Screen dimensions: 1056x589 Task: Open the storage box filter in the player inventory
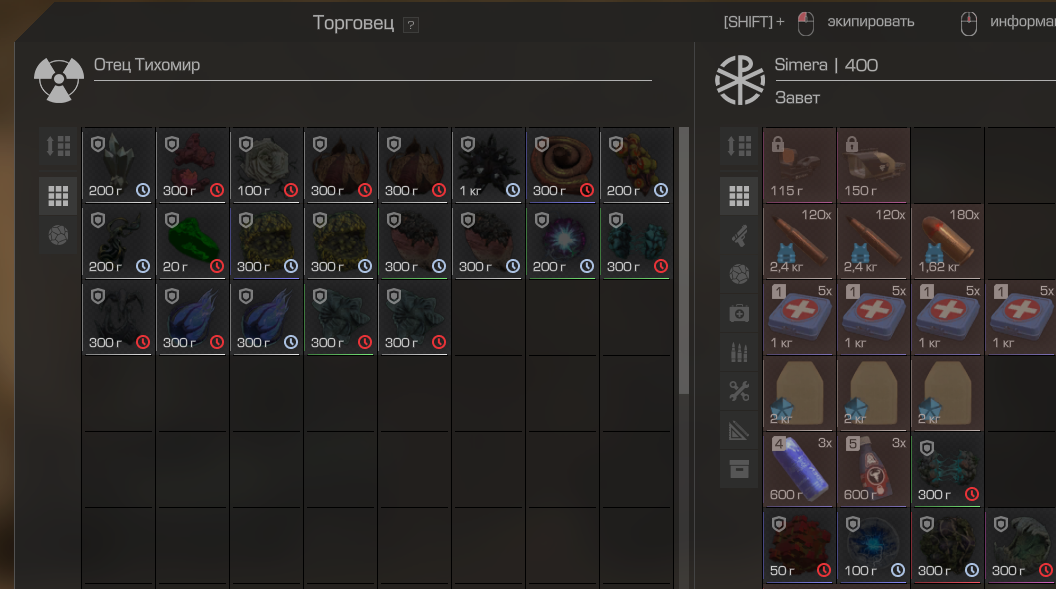(x=739, y=469)
